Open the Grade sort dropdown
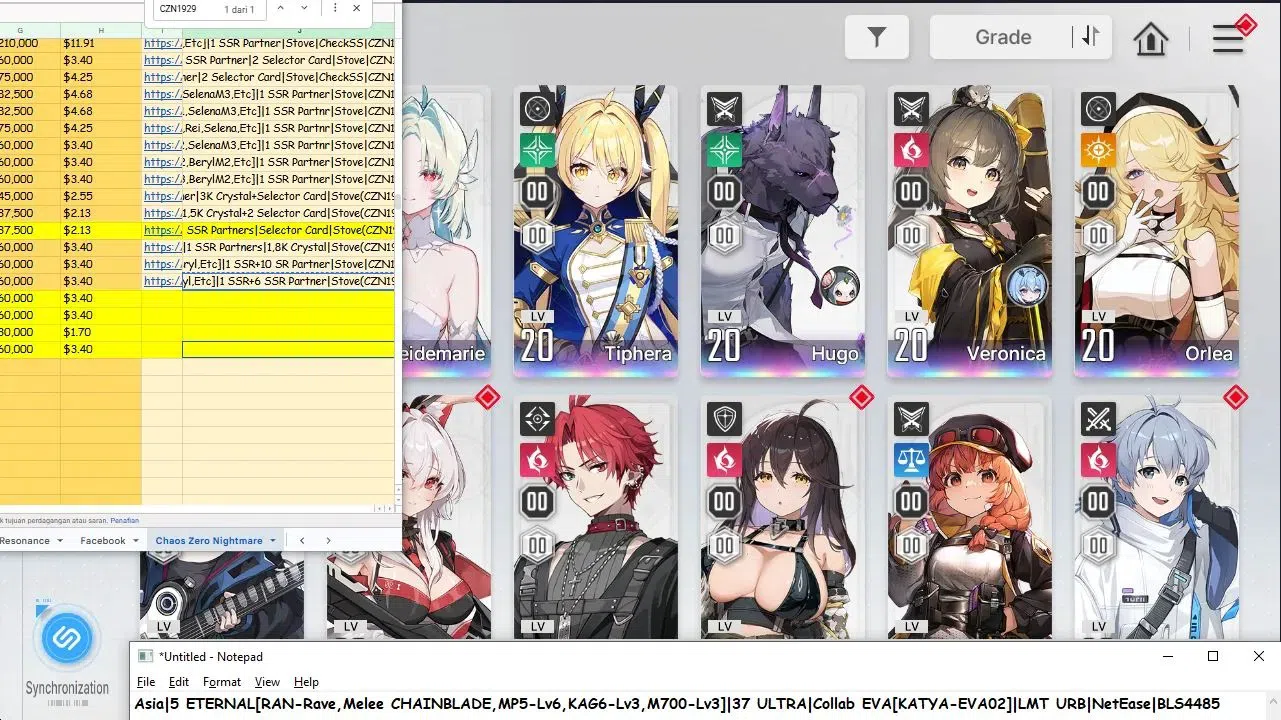The height and width of the screenshot is (720, 1281). (1003, 37)
